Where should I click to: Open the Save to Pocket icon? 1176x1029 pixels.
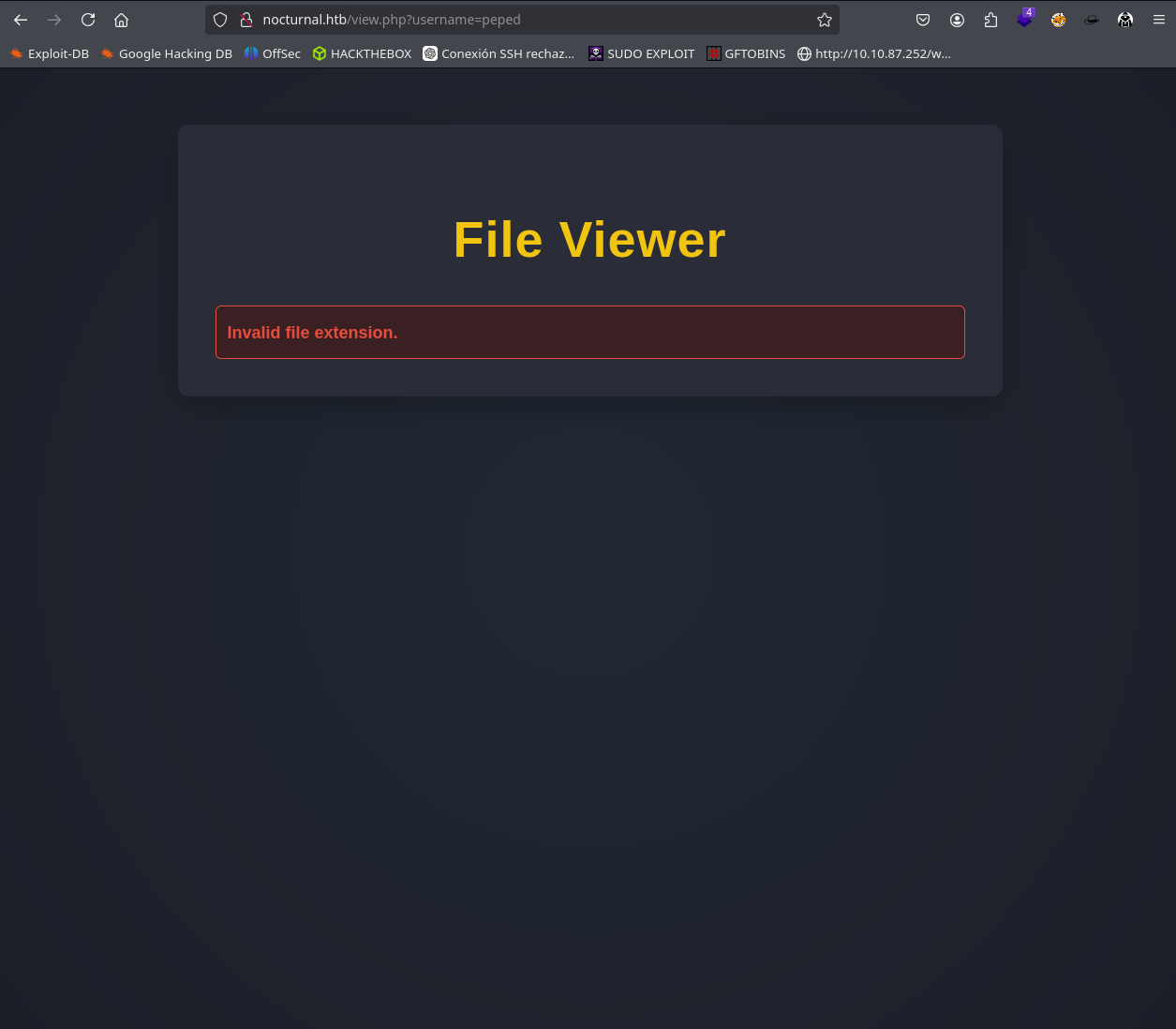click(923, 20)
